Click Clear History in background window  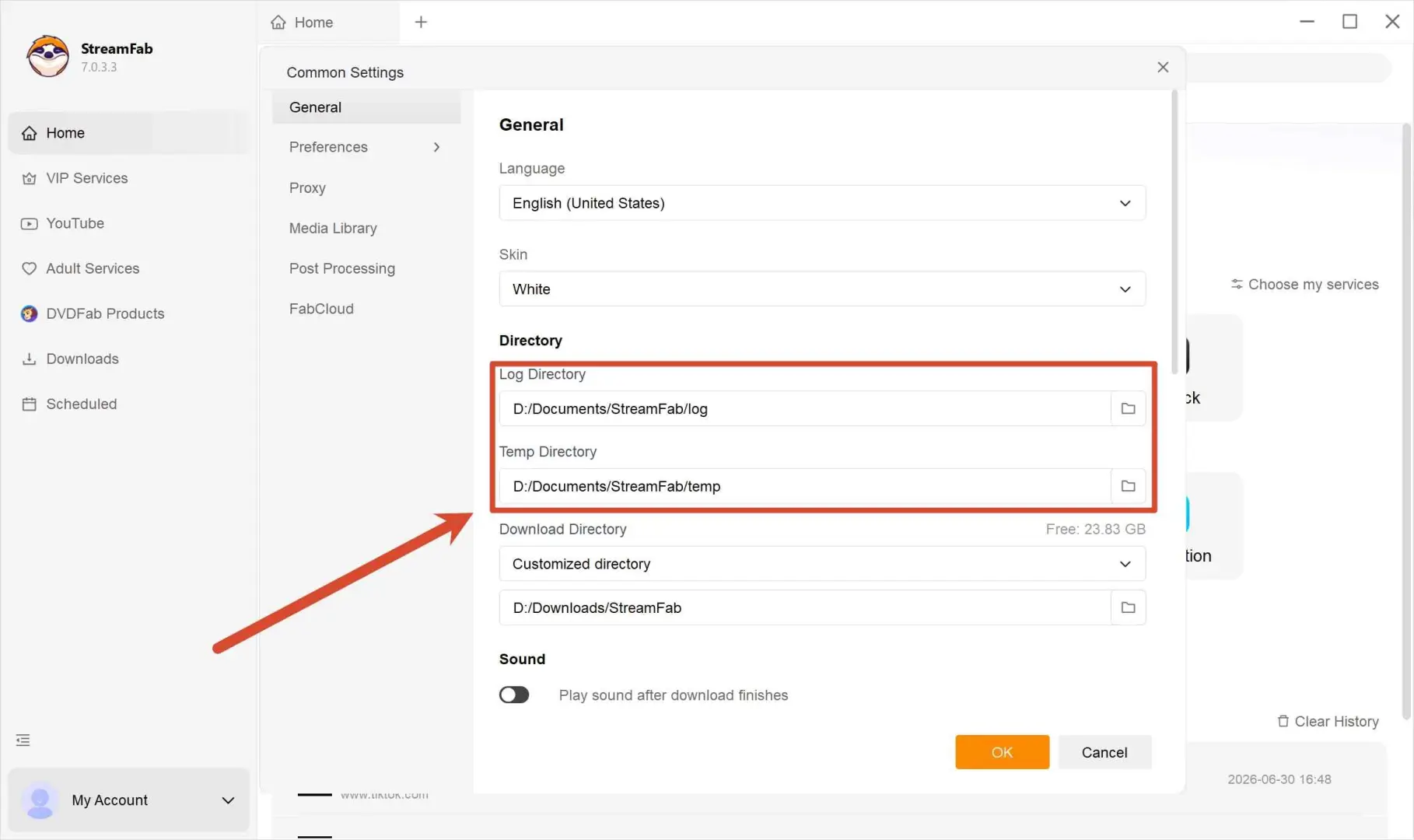(x=1328, y=722)
